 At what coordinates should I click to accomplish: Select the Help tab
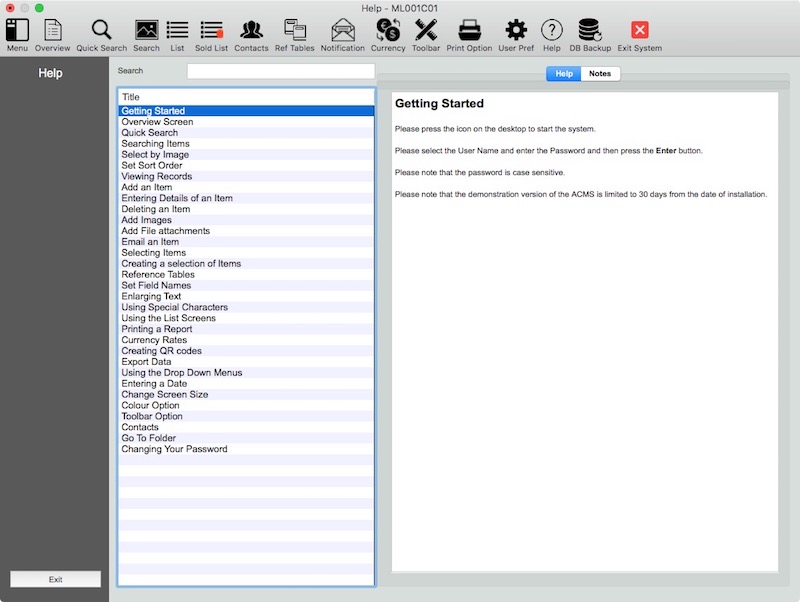564,74
